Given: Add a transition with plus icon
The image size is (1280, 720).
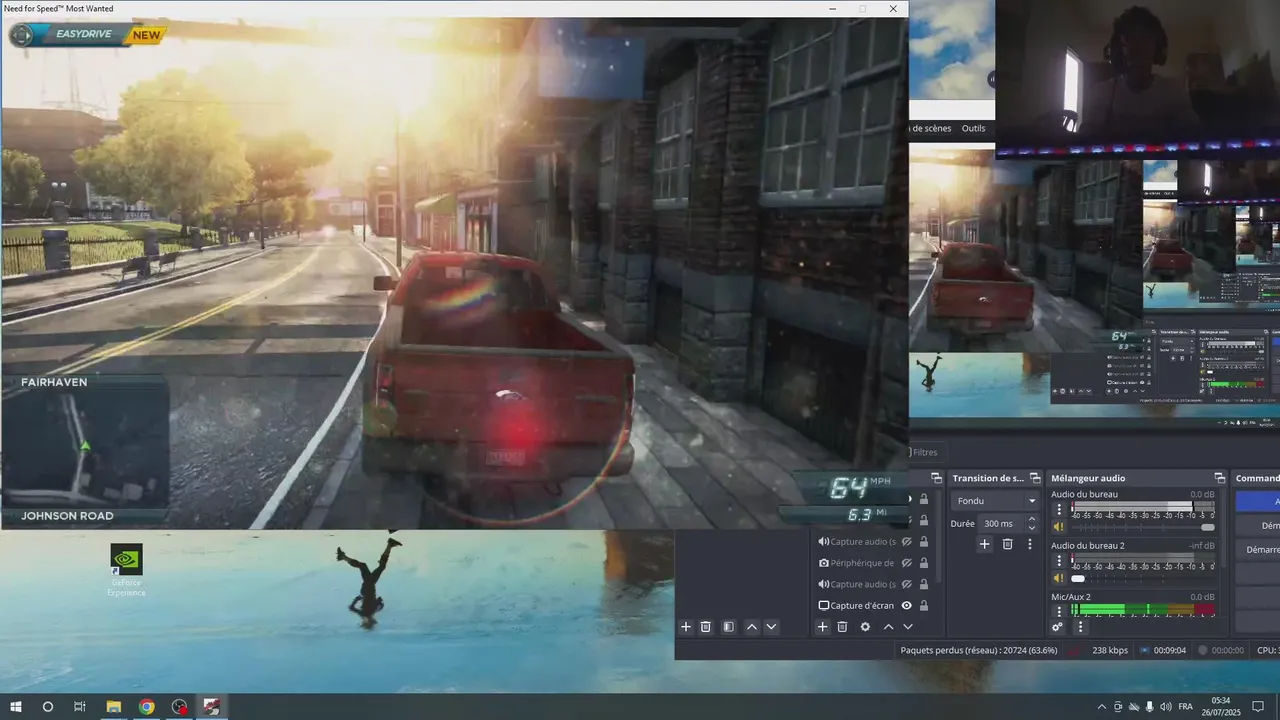Looking at the screenshot, I should [x=984, y=544].
